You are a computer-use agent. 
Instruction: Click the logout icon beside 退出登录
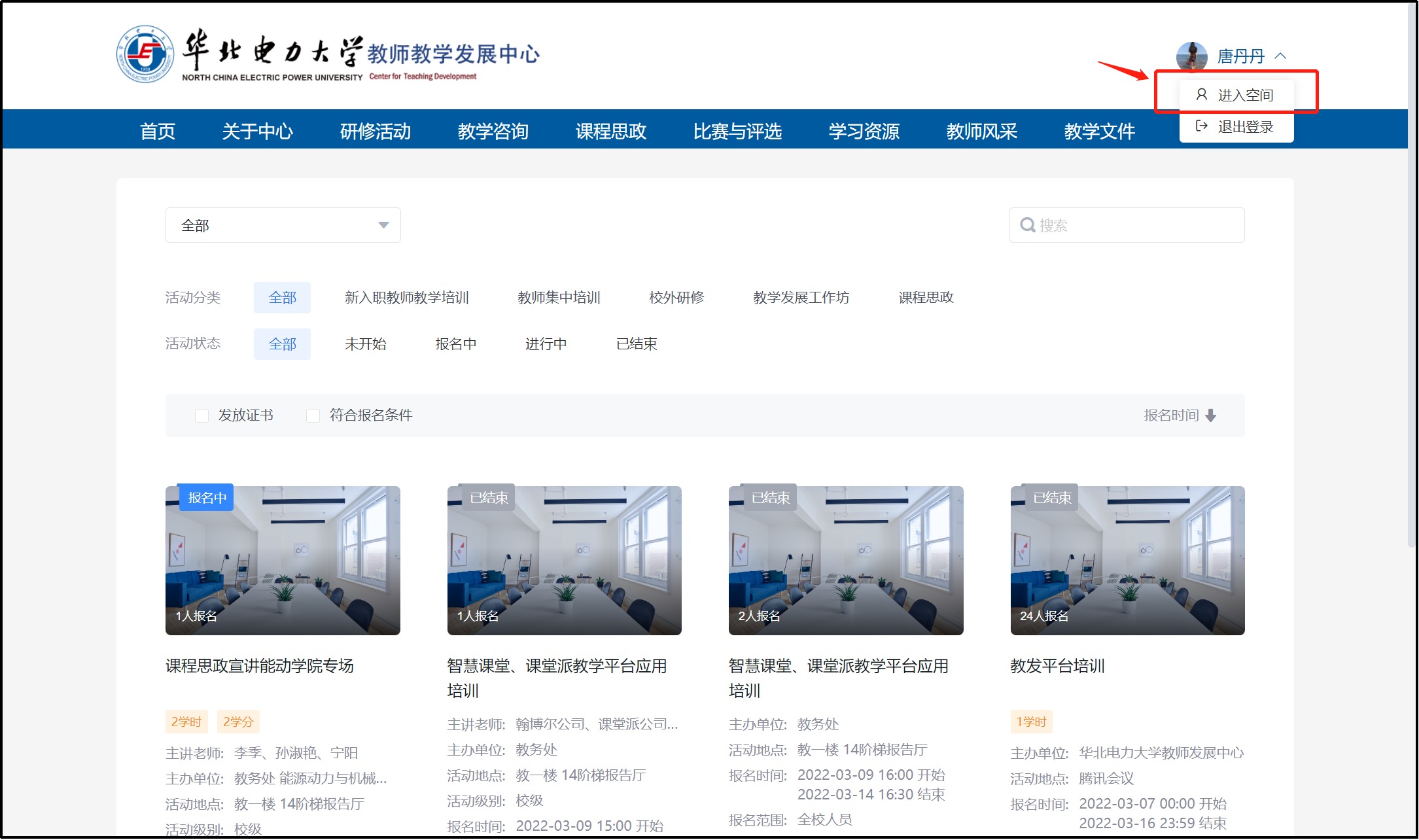coord(1202,126)
